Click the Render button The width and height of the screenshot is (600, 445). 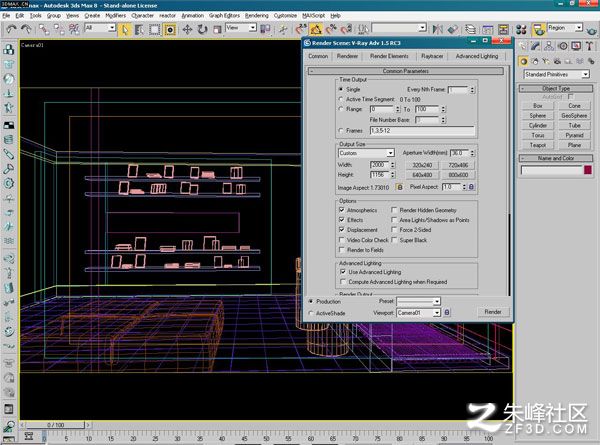493,312
